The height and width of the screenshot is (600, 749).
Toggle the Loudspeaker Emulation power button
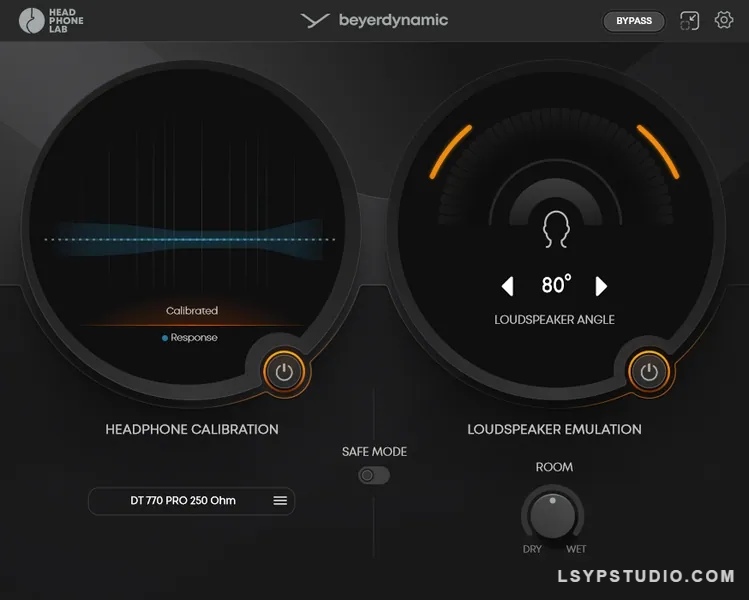click(x=649, y=372)
